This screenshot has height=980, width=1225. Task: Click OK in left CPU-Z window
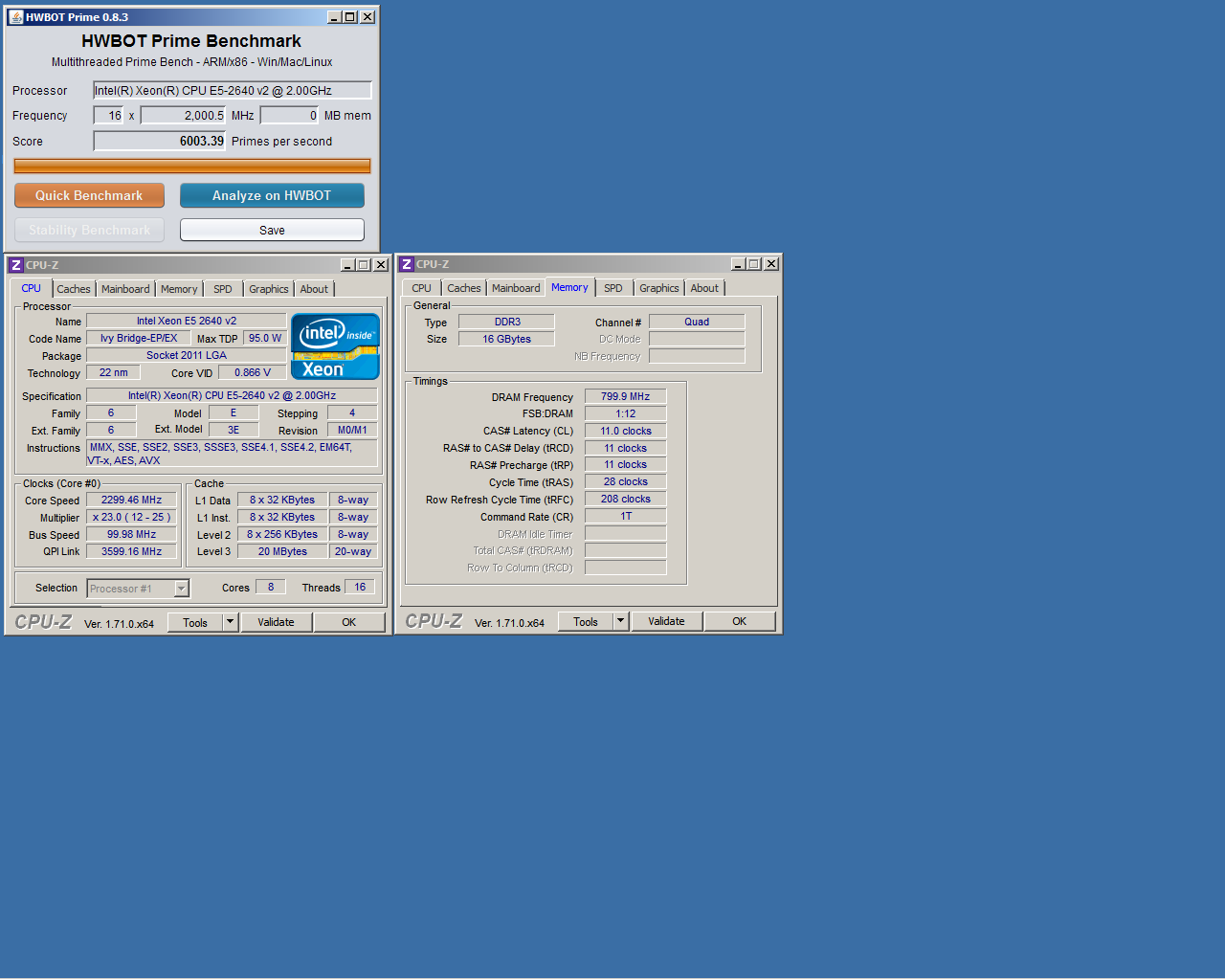[x=349, y=622]
